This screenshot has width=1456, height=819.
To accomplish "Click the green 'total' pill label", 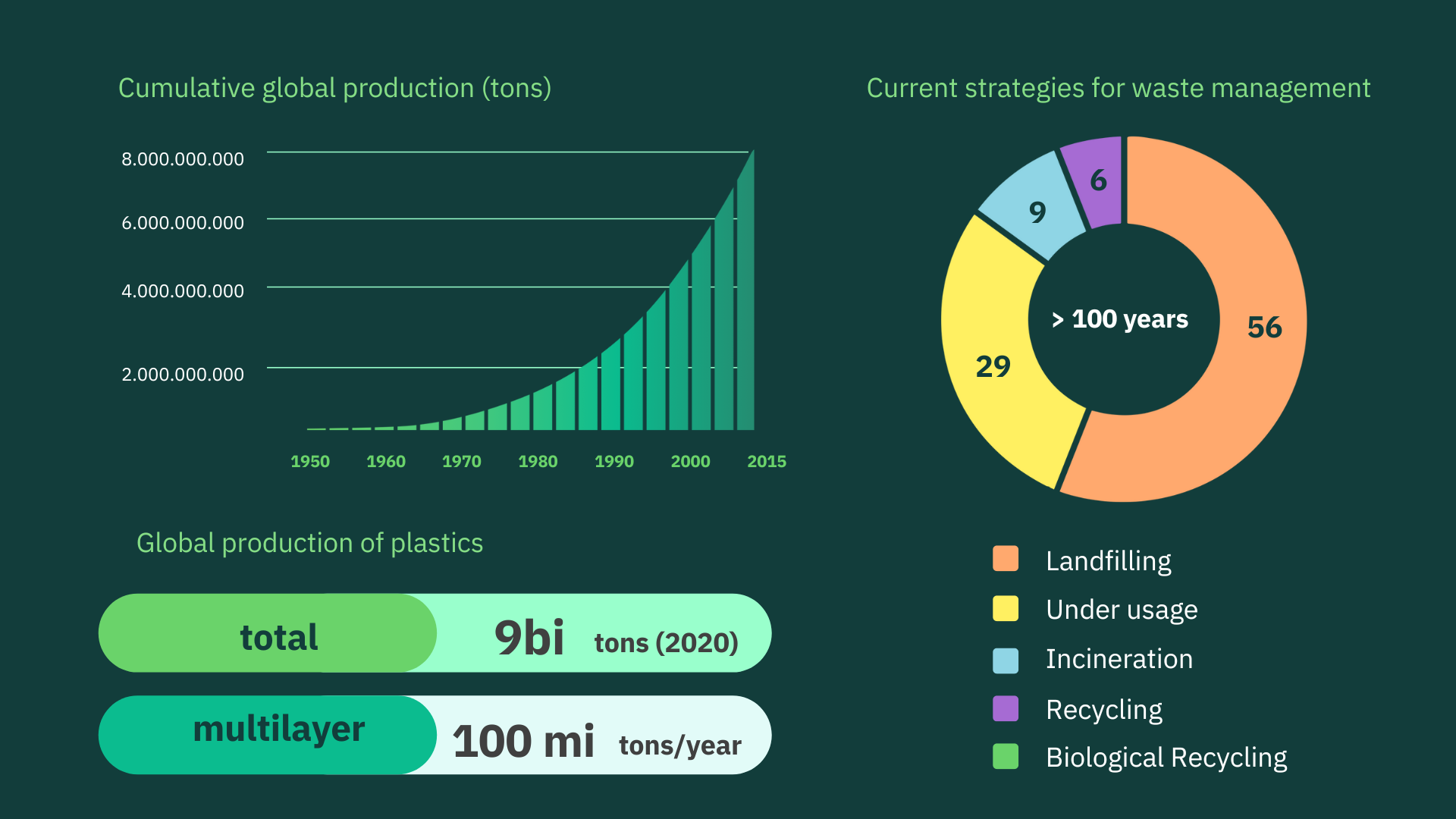I will click(x=278, y=636).
